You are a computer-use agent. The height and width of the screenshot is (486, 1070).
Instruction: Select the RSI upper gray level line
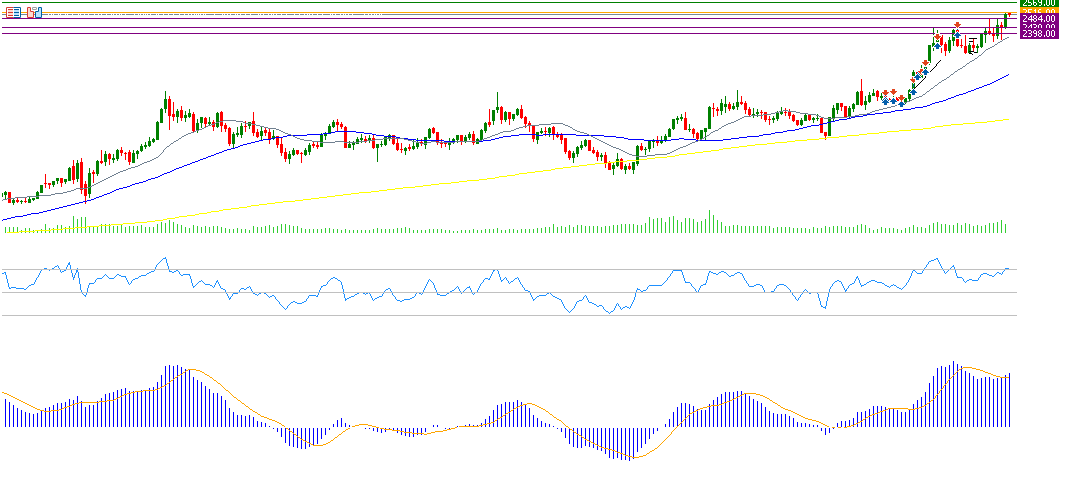300,270
